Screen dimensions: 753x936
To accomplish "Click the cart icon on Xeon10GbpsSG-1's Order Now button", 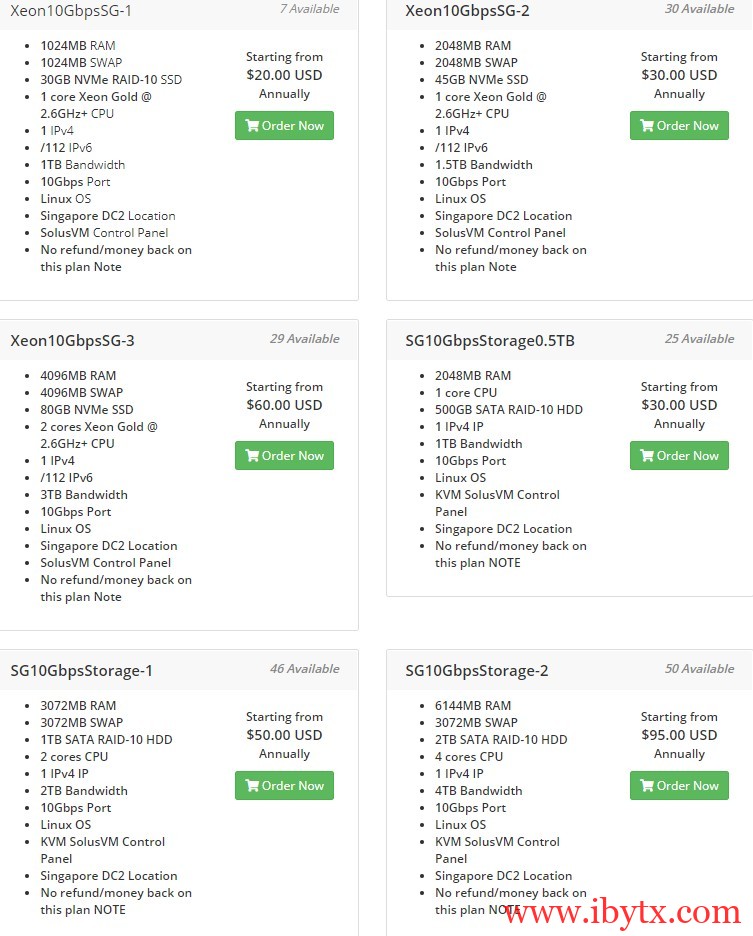I will point(254,126).
